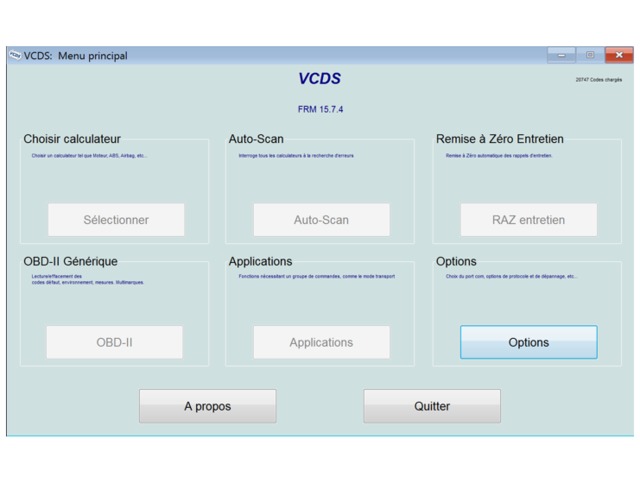This screenshot has width=640, height=480.
Task: Click the 'VCDS: Menu principal' window title
Action: pyautogui.click(x=76, y=56)
